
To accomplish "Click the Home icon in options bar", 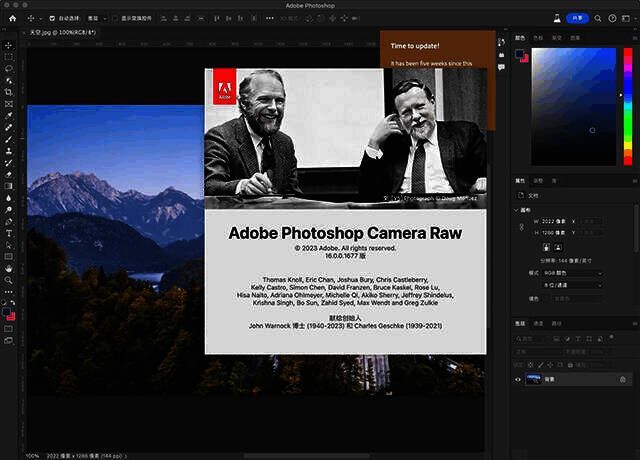I will 10,18.
